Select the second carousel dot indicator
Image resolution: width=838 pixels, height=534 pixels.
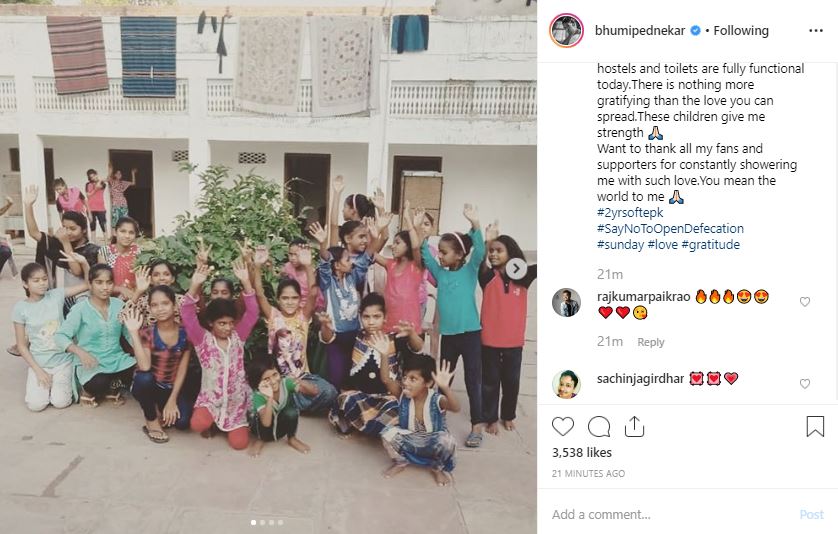point(262,522)
